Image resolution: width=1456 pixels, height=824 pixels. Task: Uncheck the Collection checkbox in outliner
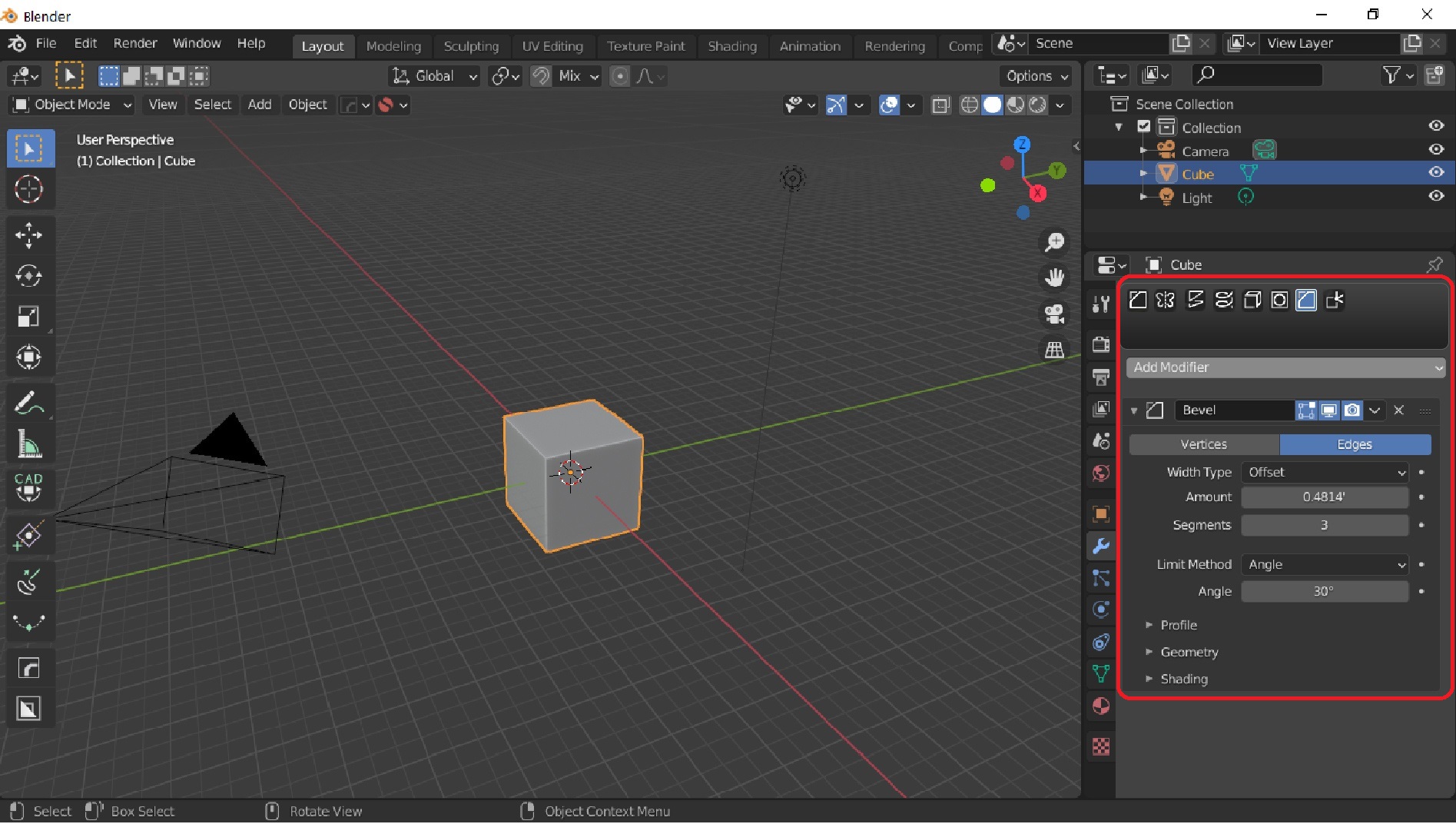pyautogui.click(x=1144, y=126)
